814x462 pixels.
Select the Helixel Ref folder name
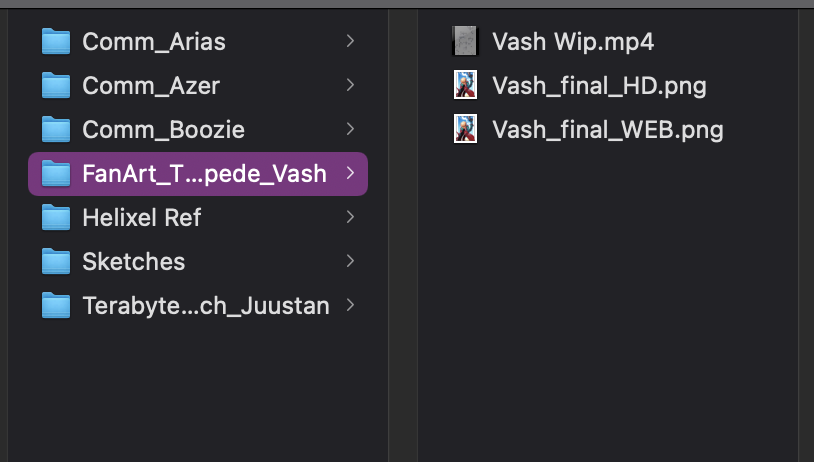[142, 218]
